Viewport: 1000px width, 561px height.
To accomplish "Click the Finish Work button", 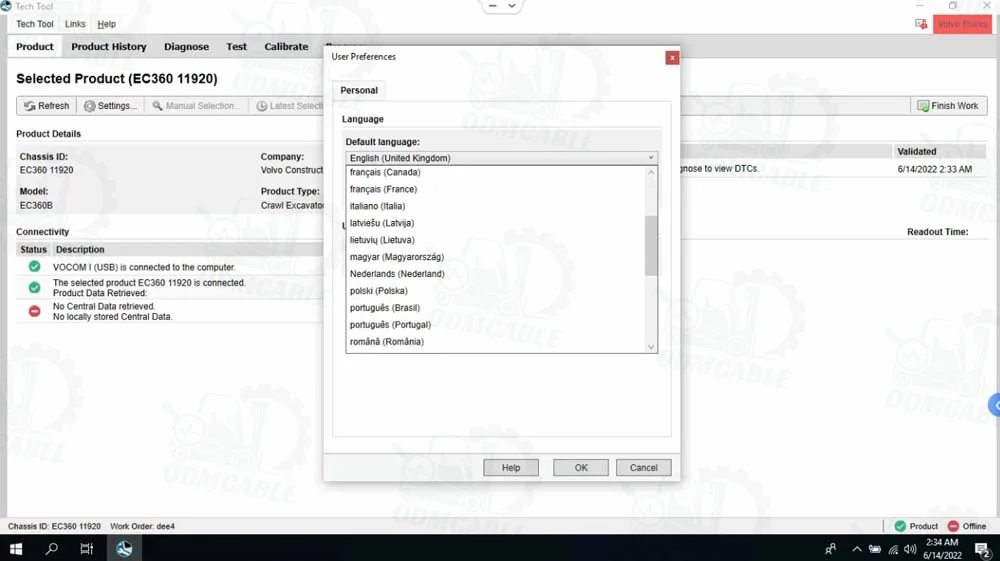I will click(x=948, y=106).
